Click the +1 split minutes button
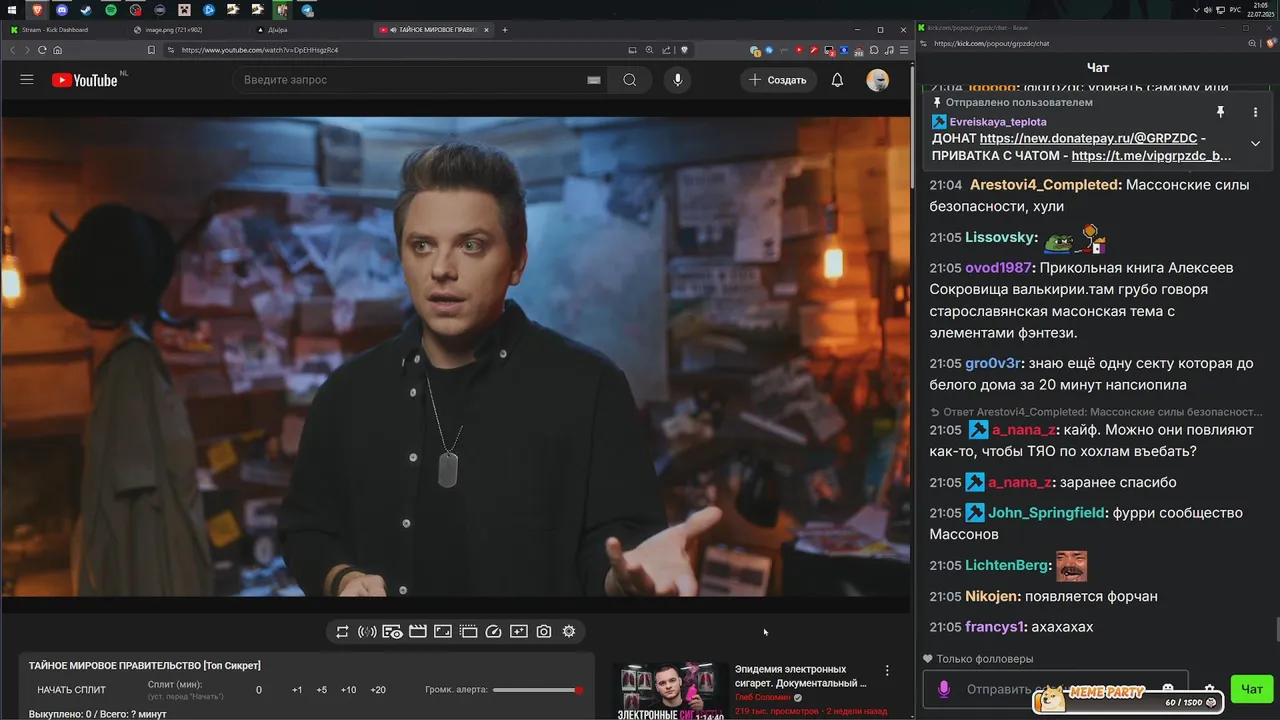The height and width of the screenshot is (720, 1280). (x=297, y=690)
